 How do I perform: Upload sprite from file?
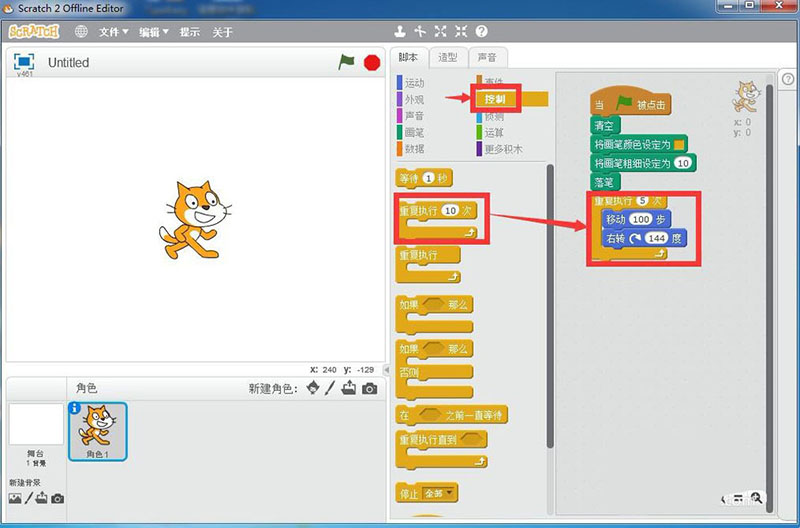tap(349, 388)
